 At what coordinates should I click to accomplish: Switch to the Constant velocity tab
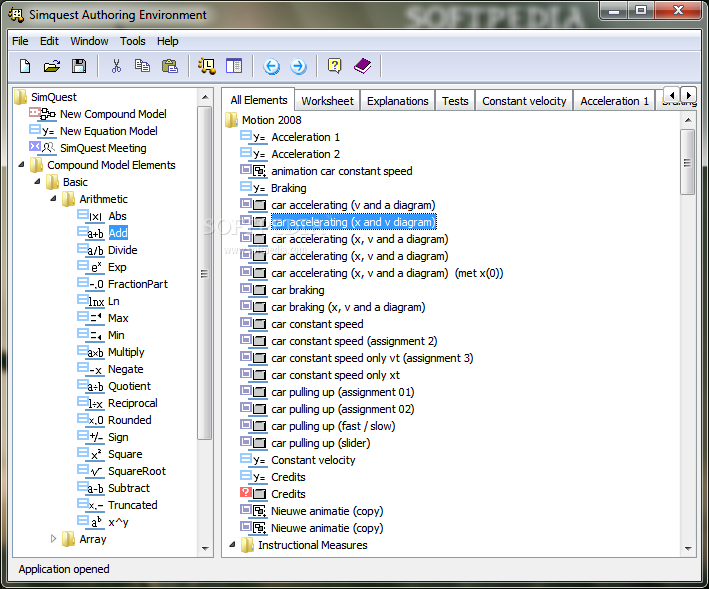click(524, 101)
